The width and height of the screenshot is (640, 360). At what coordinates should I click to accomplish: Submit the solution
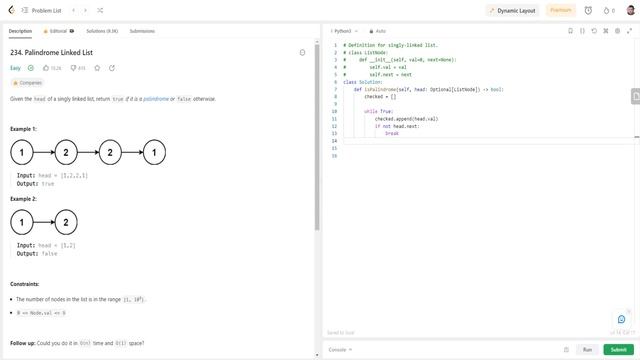[x=618, y=350]
